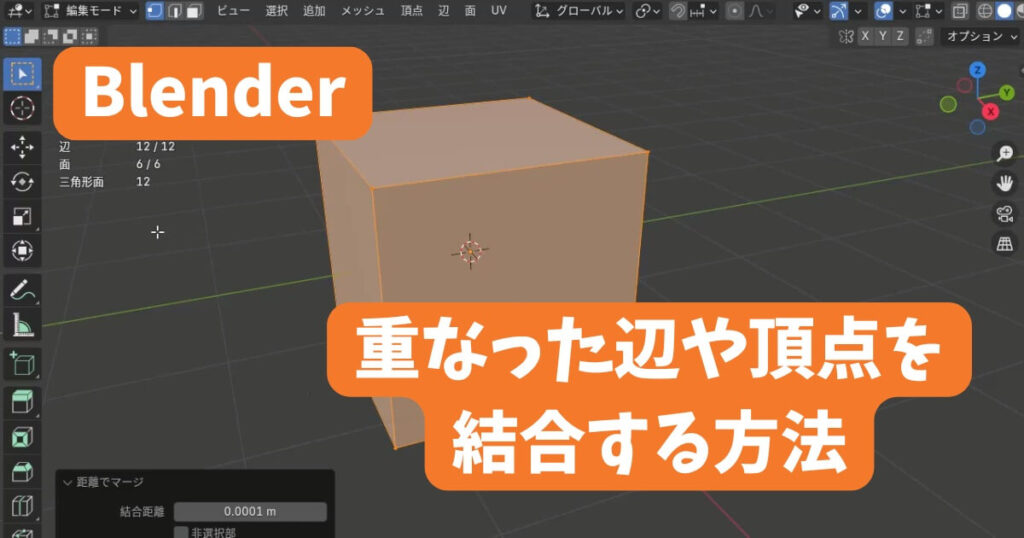The height and width of the screenshot is (538, 1024).
Task: Toggle snapping magnet
Action: [x=678, y=10]
